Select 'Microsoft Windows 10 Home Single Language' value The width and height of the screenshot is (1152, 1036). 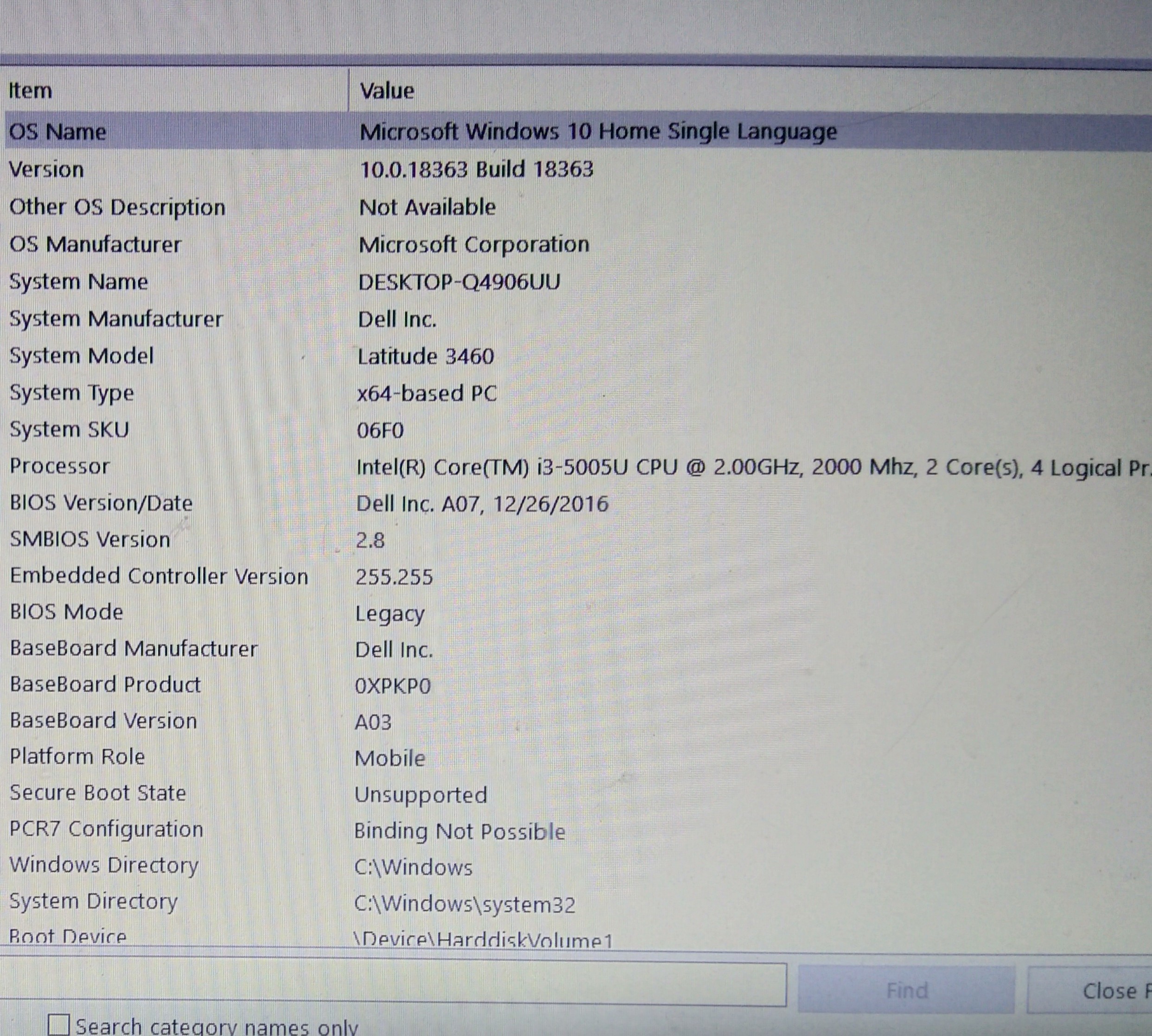pyautogui.click(x=598, y=132)
